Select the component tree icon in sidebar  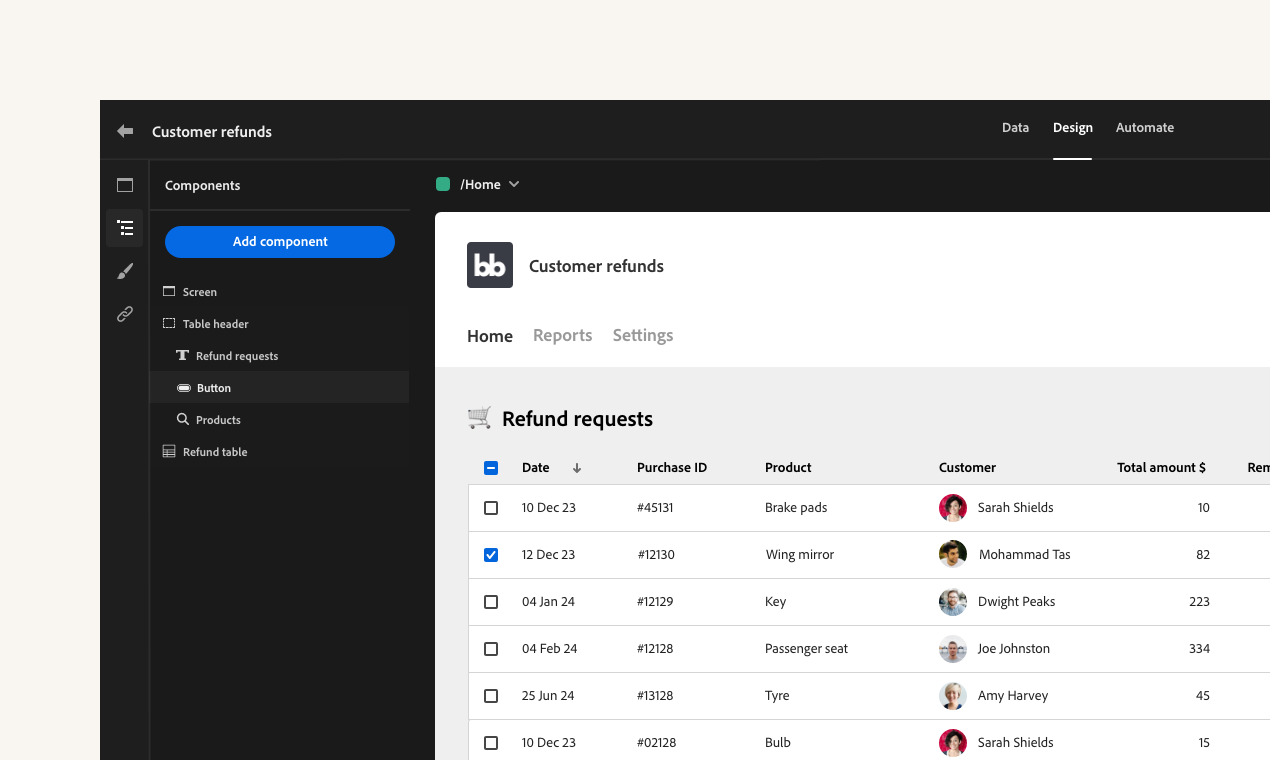pyautogui.click(x=125, y=228)
